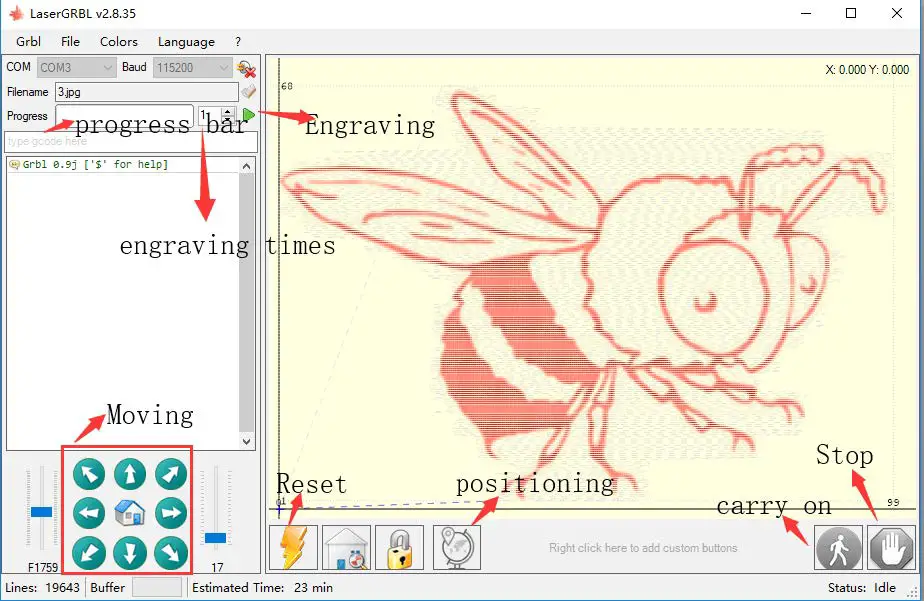Click the lightning Reset button
This screenshot has width=924, height=601.
pos(293,547)
